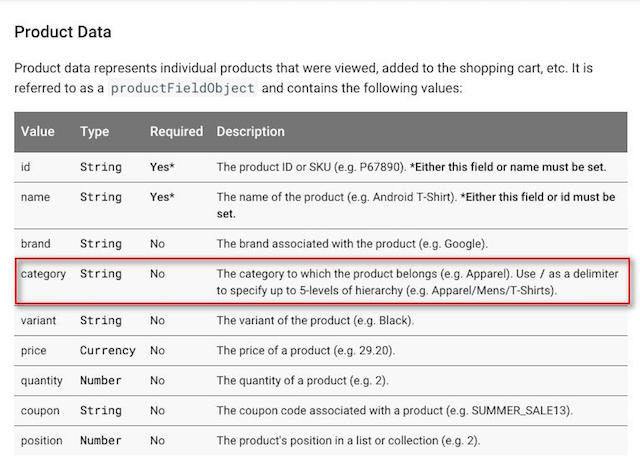Click the "Required" column header
The image size is (640, 467).
(176, 131)
